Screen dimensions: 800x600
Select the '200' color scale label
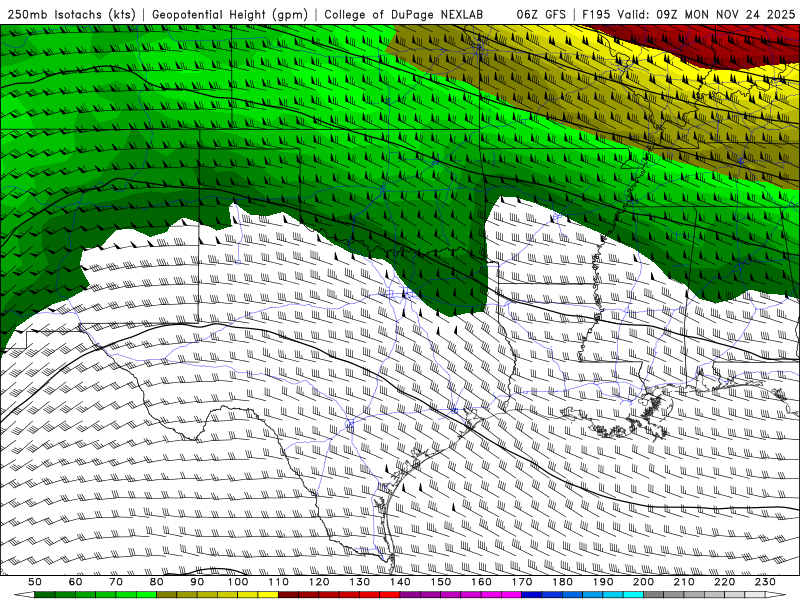(x=643, y=582)
